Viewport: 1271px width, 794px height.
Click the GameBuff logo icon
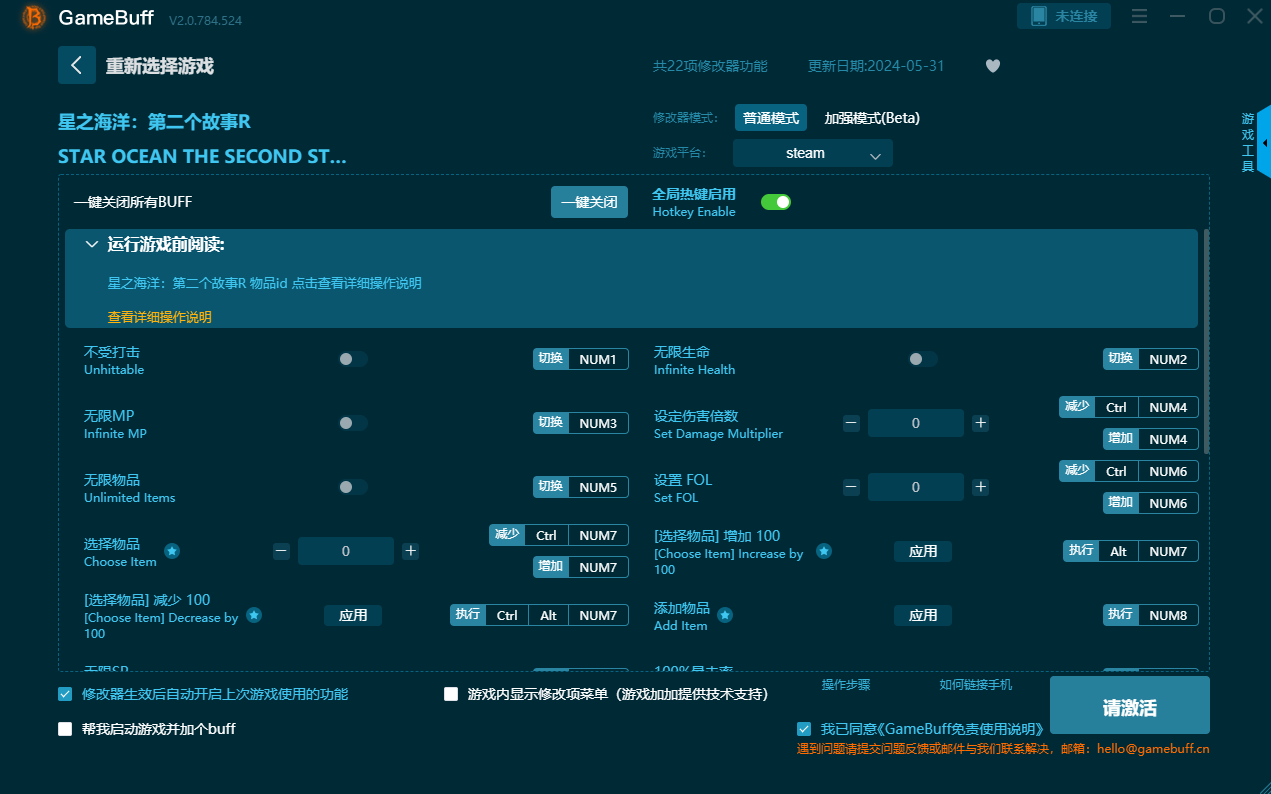[34, 17]
